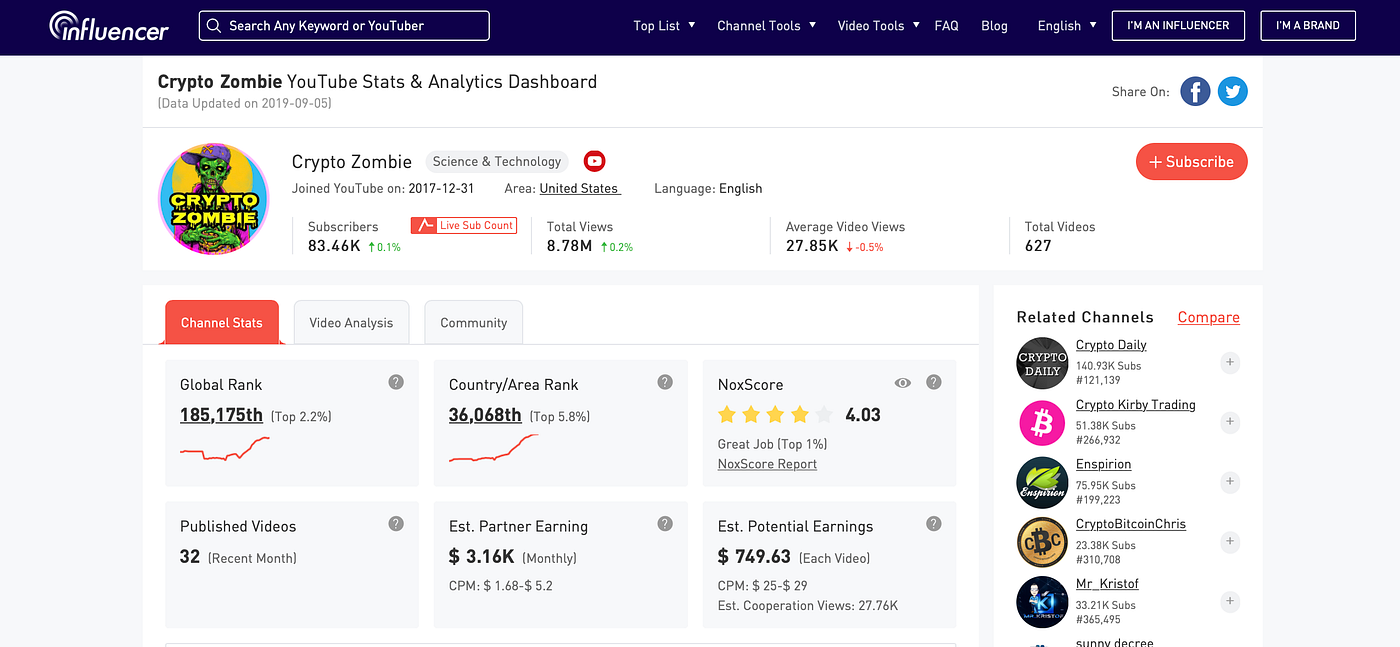Screen dimensions: 1400x647
Task: Open the red YouTube channel icon
Action: click(594, 161)
